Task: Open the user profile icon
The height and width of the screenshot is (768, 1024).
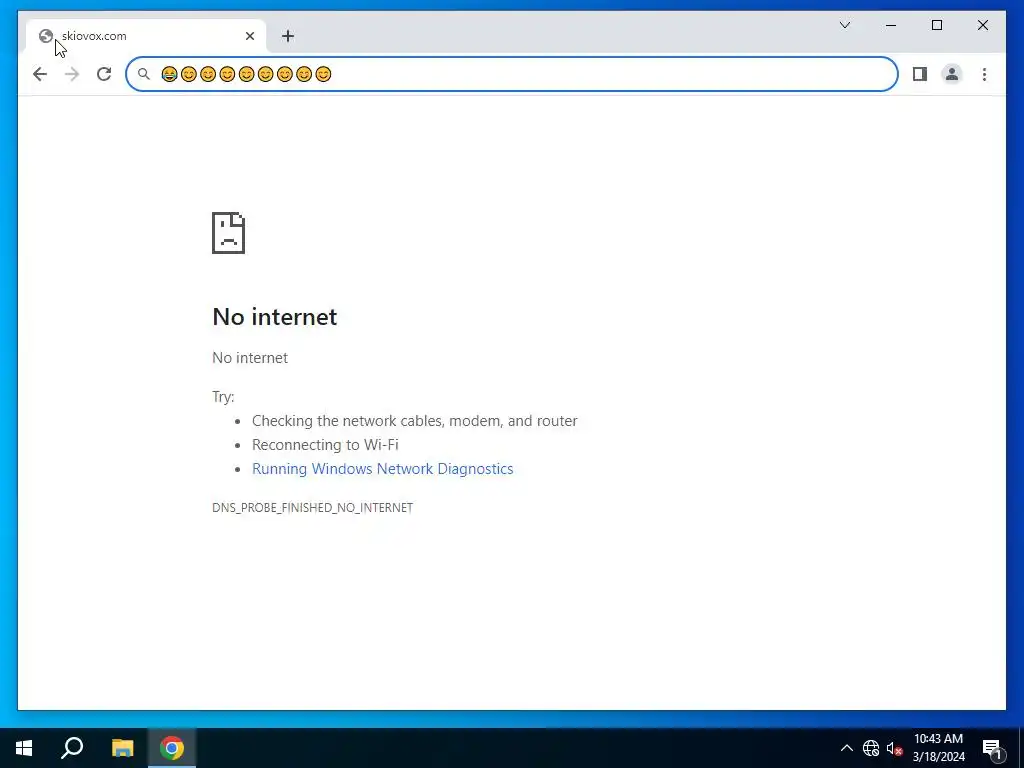Action: pyautogui.click(x=952, y=74)
